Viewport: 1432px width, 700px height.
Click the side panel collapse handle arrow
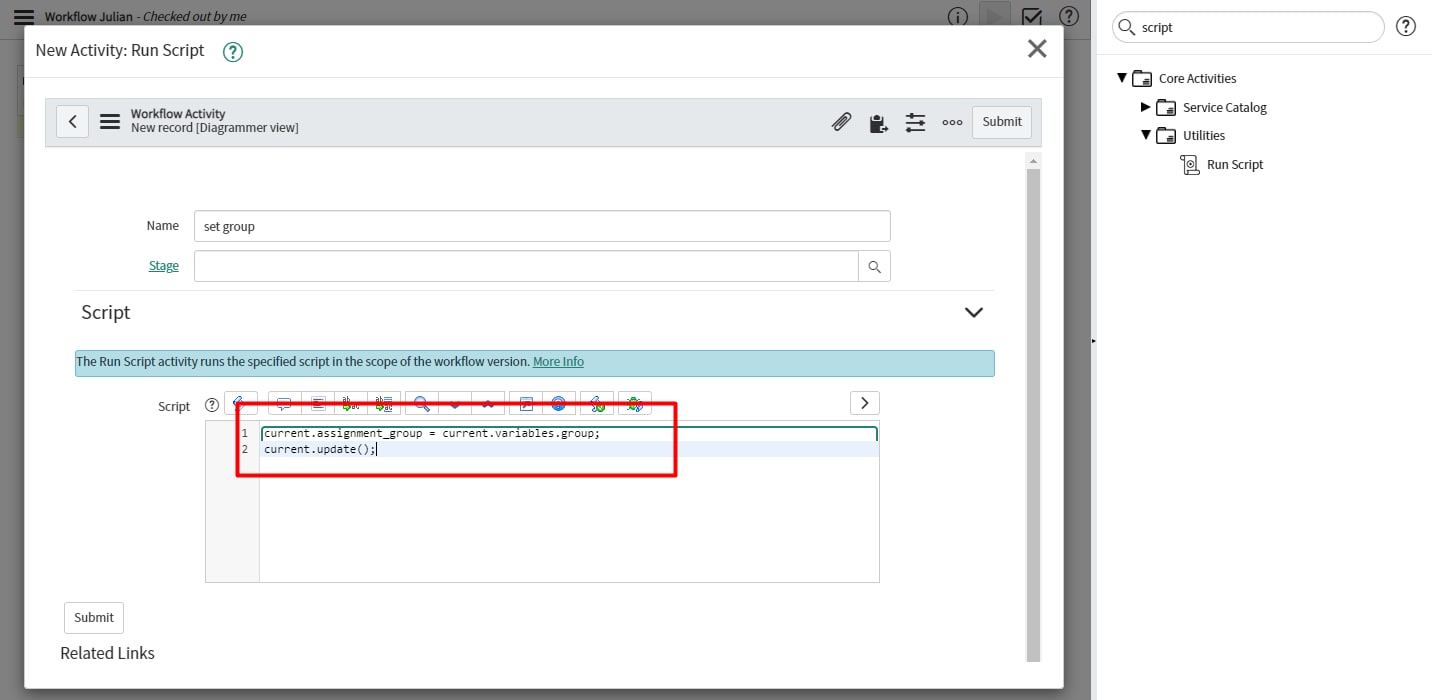click(x=1093, y=341)
